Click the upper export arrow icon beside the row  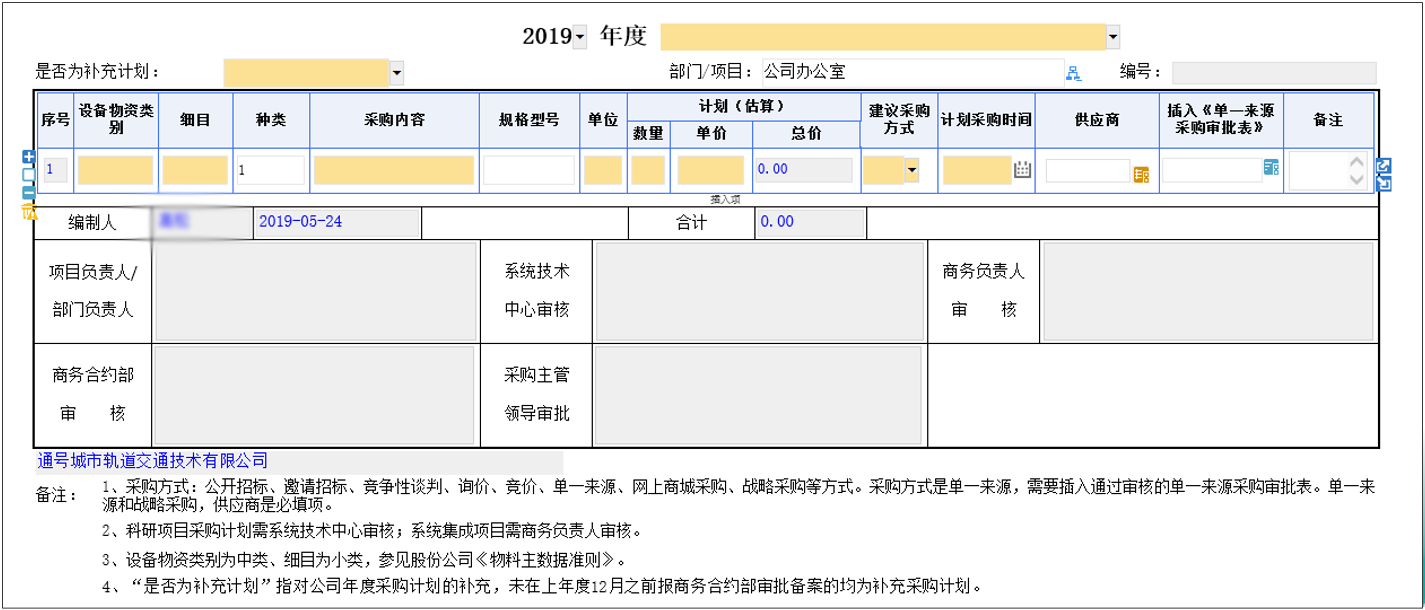pyautogui.click(x=1383, y=165)
